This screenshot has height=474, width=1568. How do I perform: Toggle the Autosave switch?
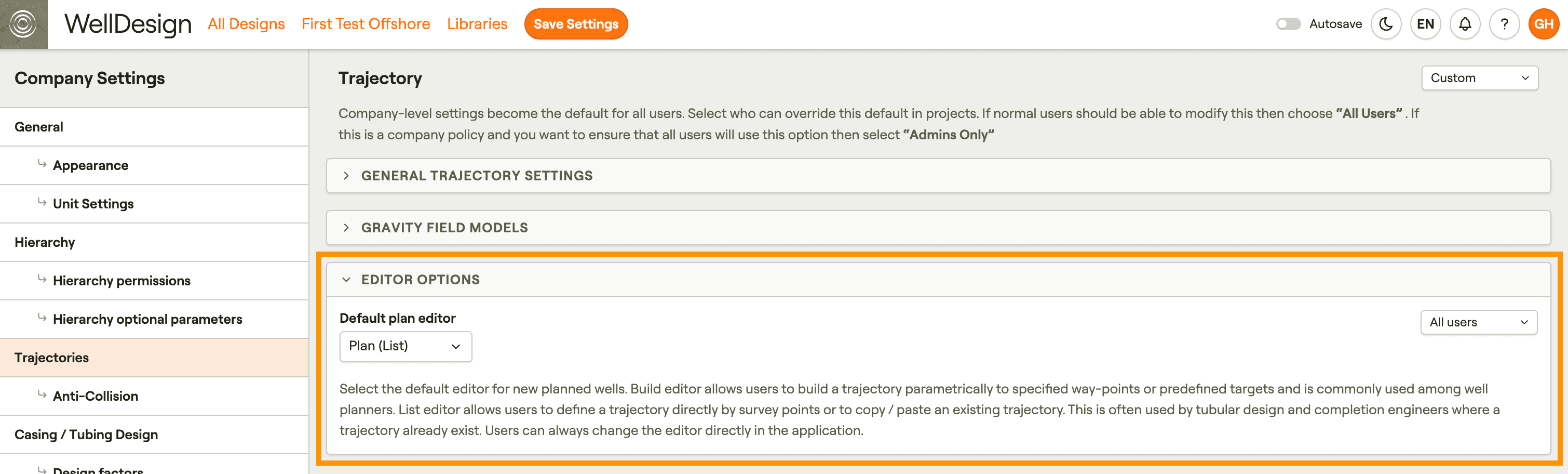[x=1288, y=24]
